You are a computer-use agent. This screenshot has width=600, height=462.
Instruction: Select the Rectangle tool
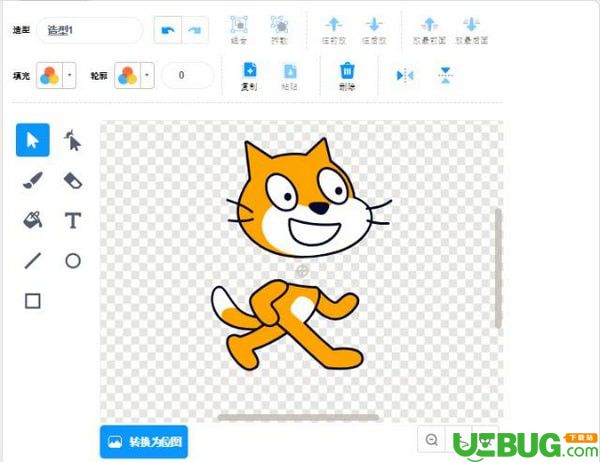[33, 301]
